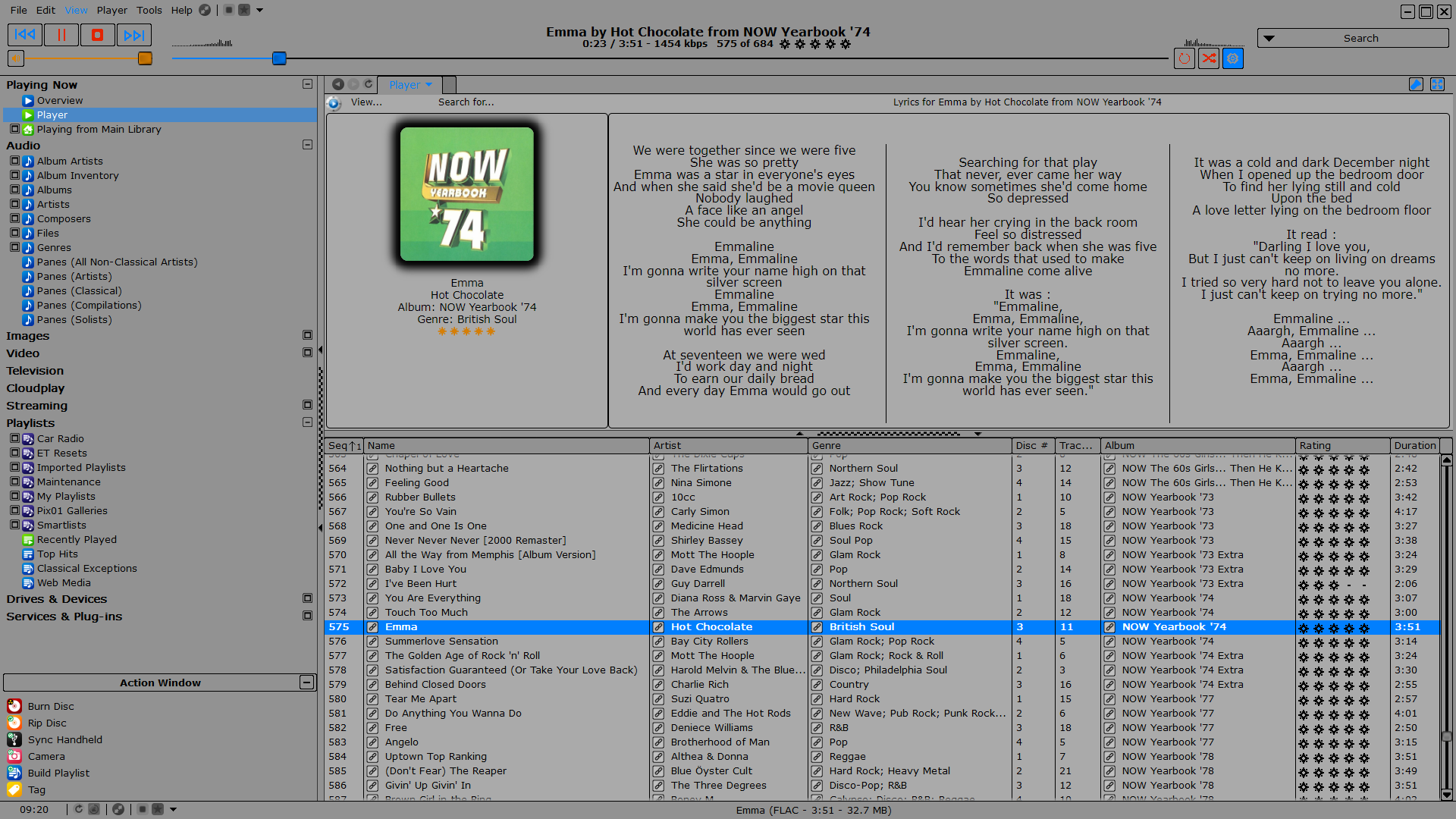The image size is (1456, 819).
Task: Sort list by the Artist column header
Action: (x=729, y=445)
